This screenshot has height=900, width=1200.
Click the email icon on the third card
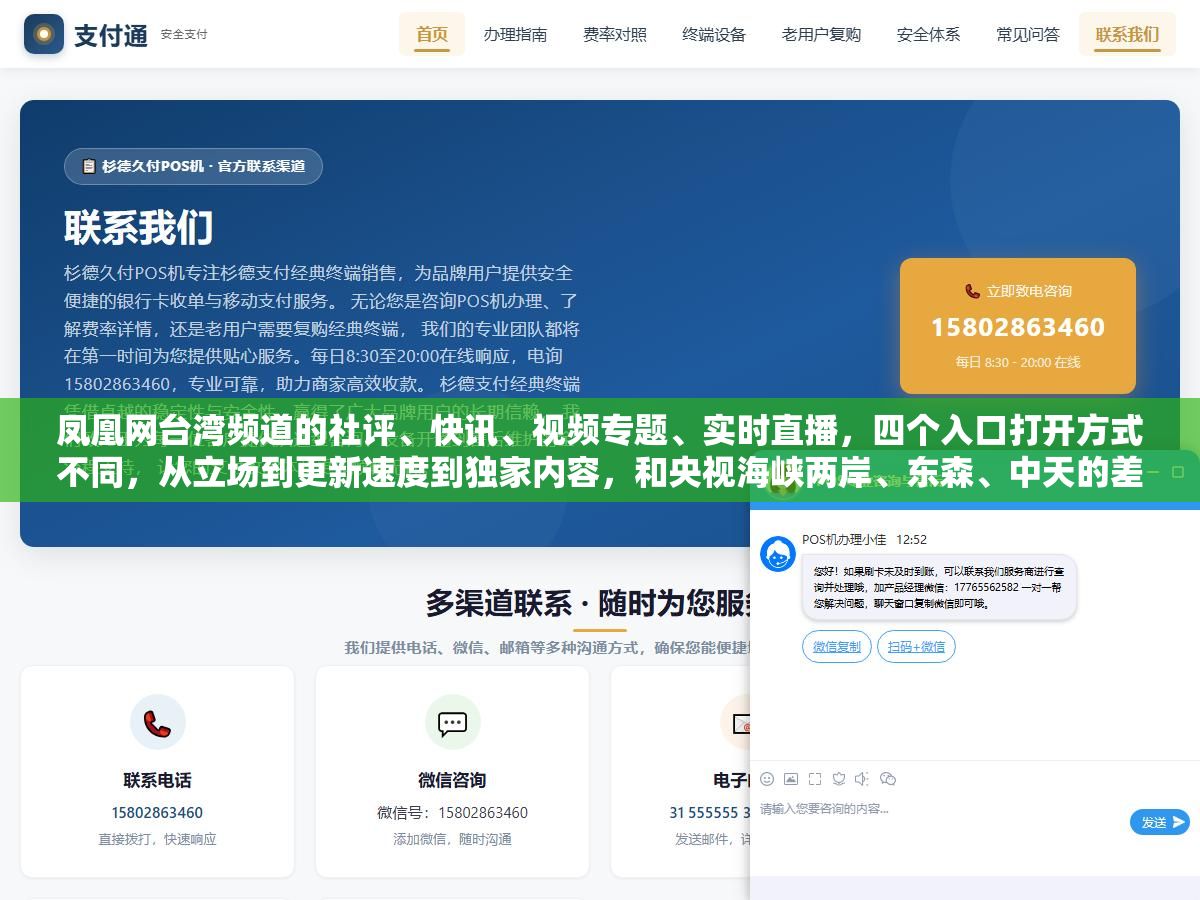tap(742, 722)
